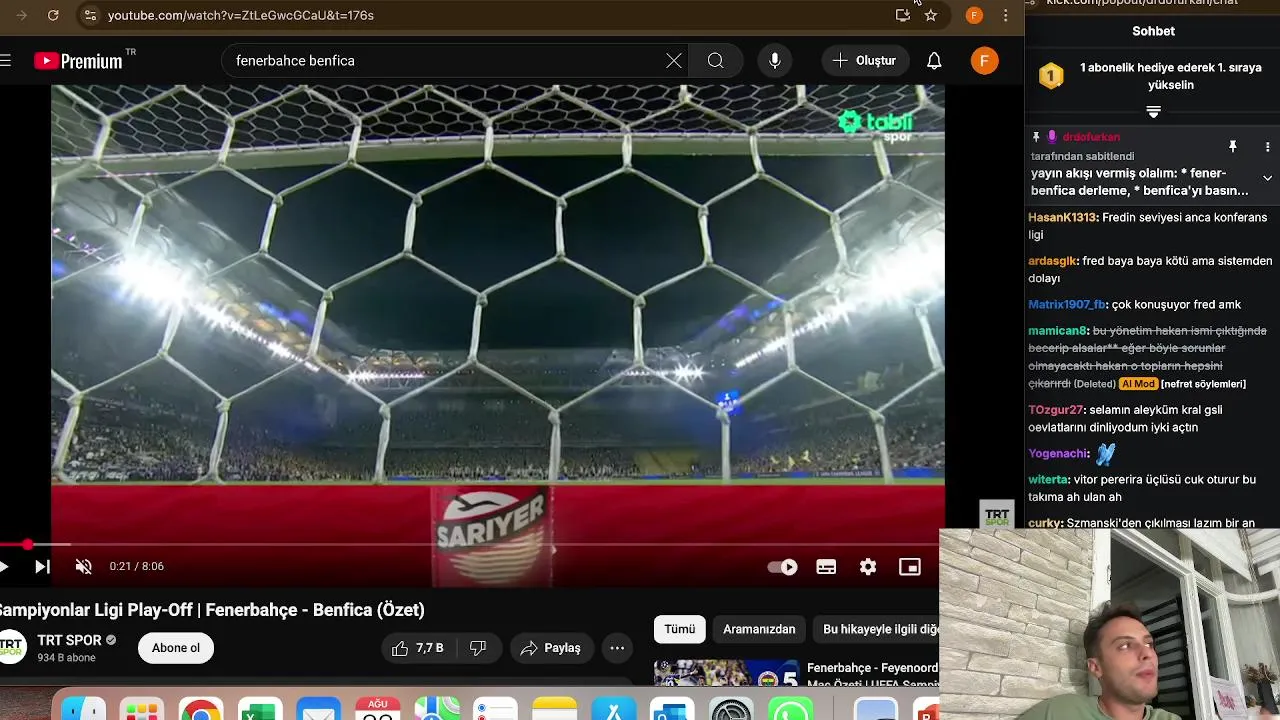
Task: Subscribe with Abone ol button
Action: (x=176, y=648)
